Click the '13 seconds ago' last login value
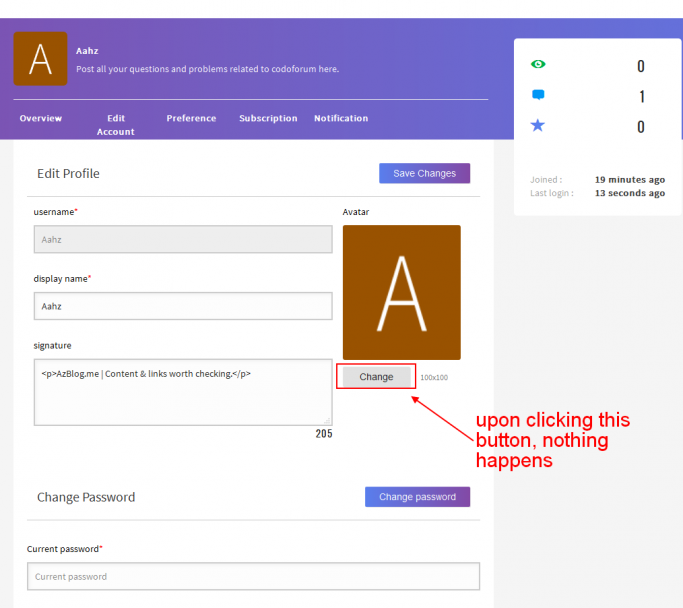 tap(630, 193)
